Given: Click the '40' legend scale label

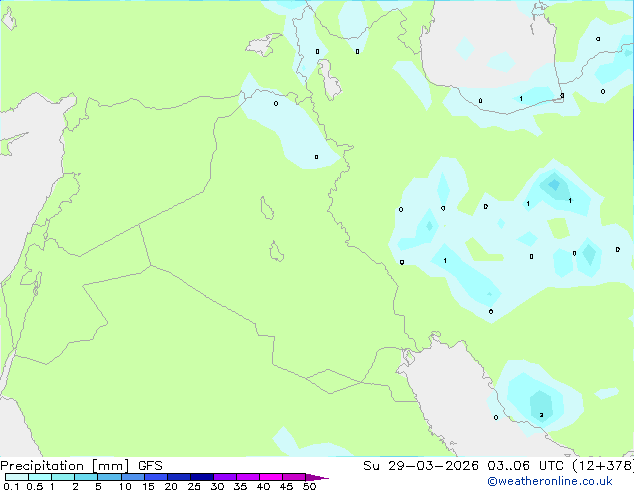Looking at the screenshot, I should tap(263, 486).
